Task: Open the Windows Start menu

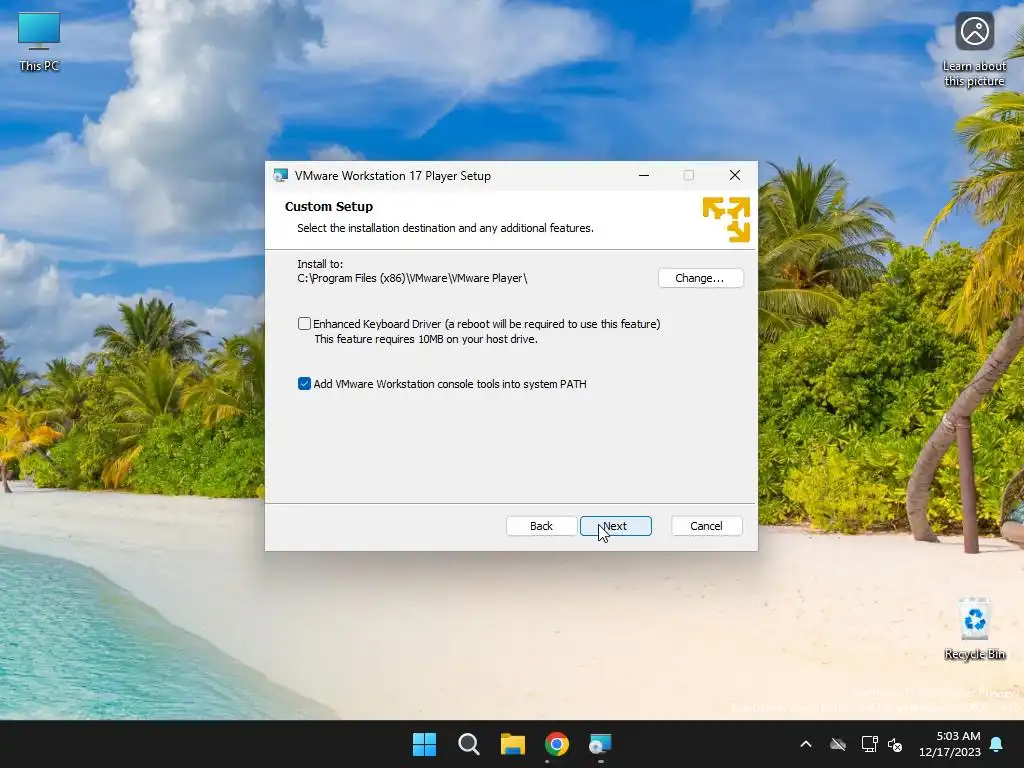Action: pyautogui.click(x=424, y=744)
